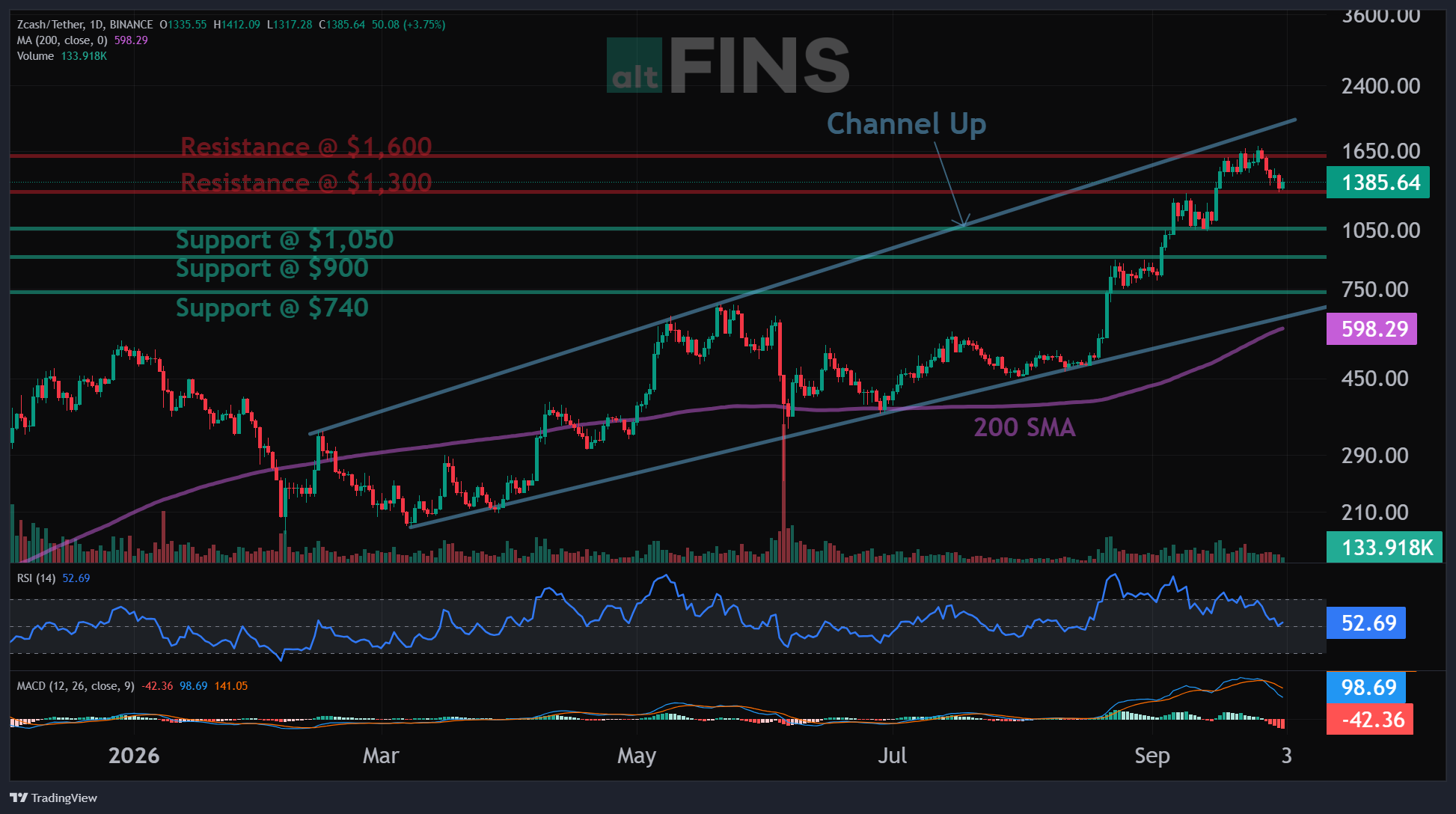The width and height of the screenshot is (1456, 814).
Task: Click the MACD 141.05 signal value
Action: 231,686
